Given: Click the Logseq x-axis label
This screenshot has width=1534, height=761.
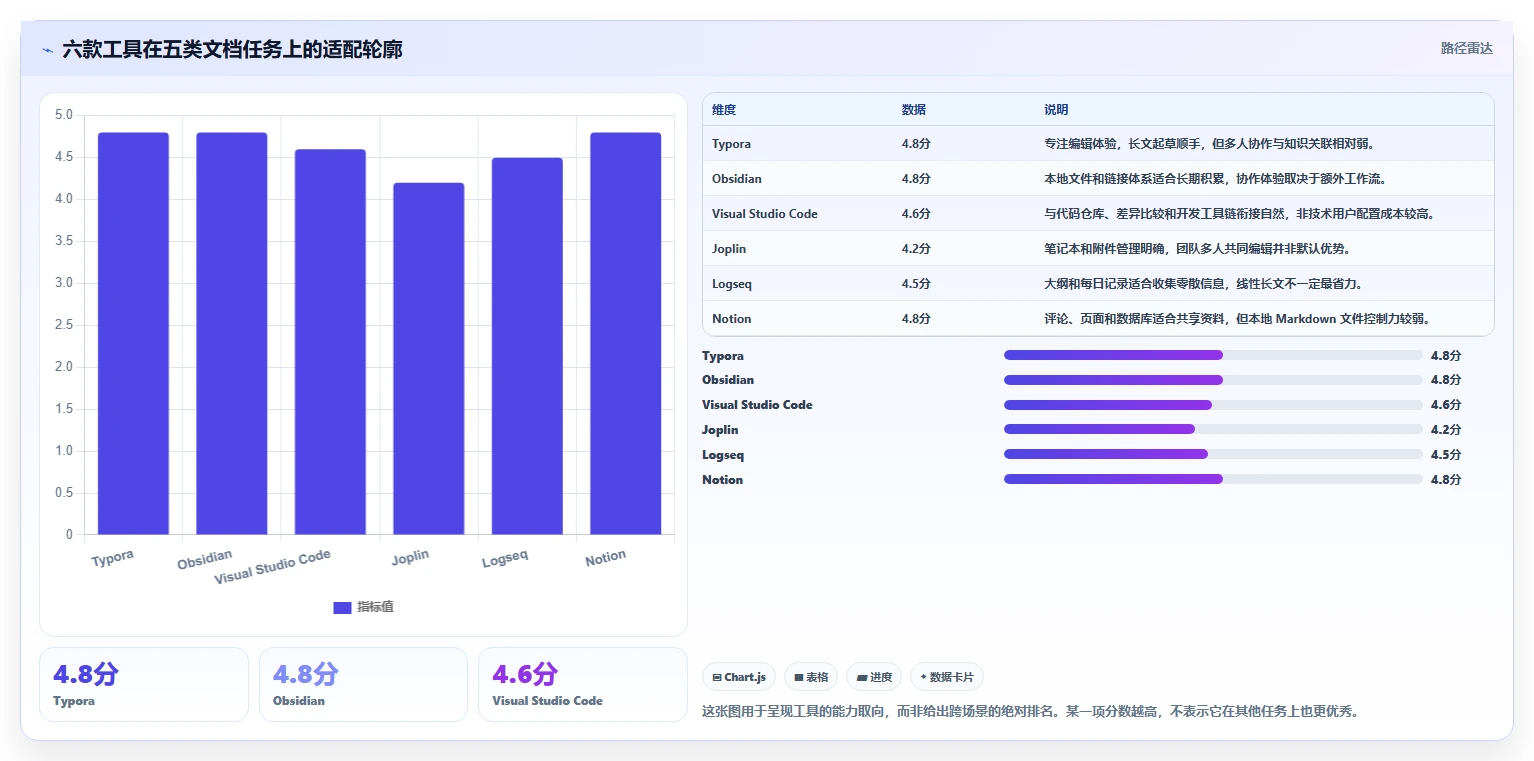Looking at the screenshot, I should [x=505, y=557].
